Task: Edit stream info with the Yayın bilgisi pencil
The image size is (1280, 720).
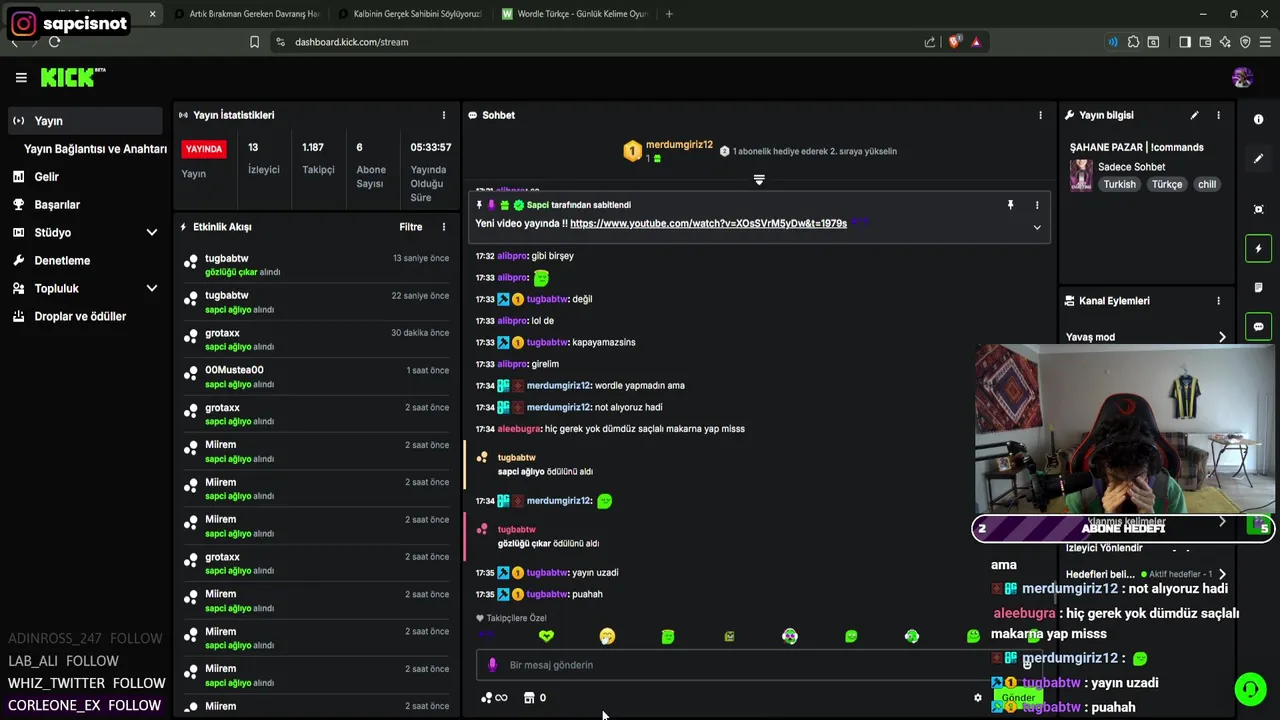Action: point(1194,115)
